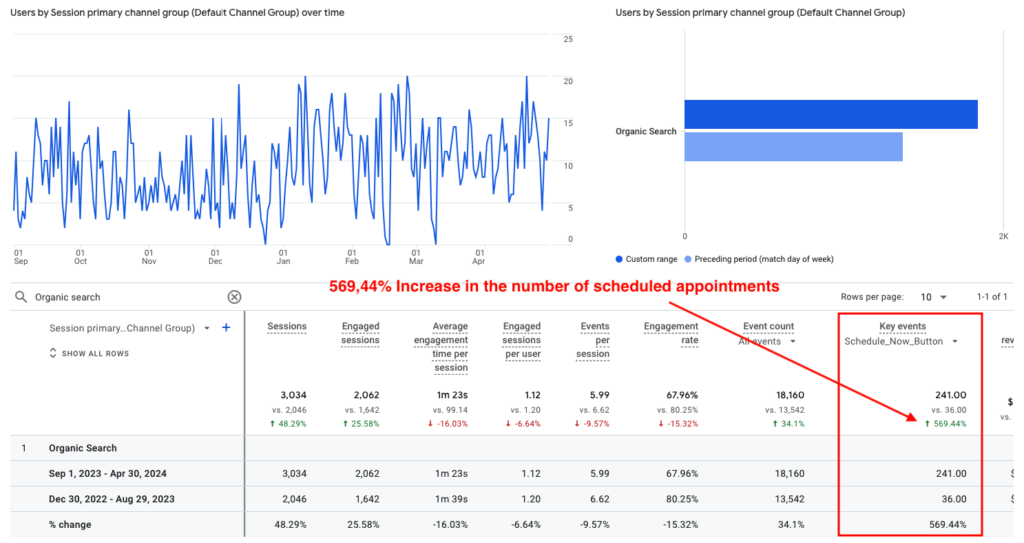
Task: Click the line chart title text
Action: point(177,12)
